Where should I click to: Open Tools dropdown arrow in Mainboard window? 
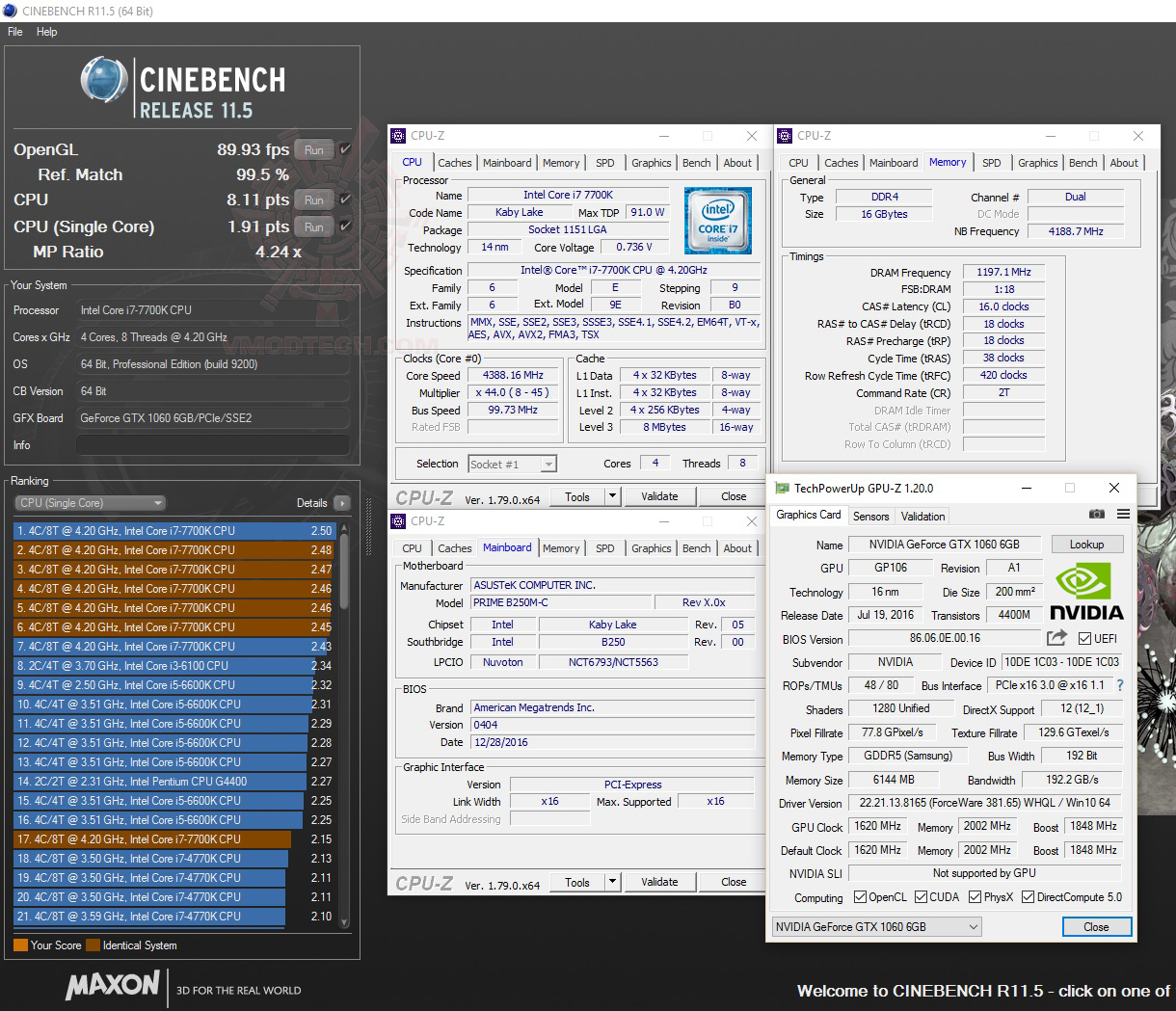tap(612, 882)
